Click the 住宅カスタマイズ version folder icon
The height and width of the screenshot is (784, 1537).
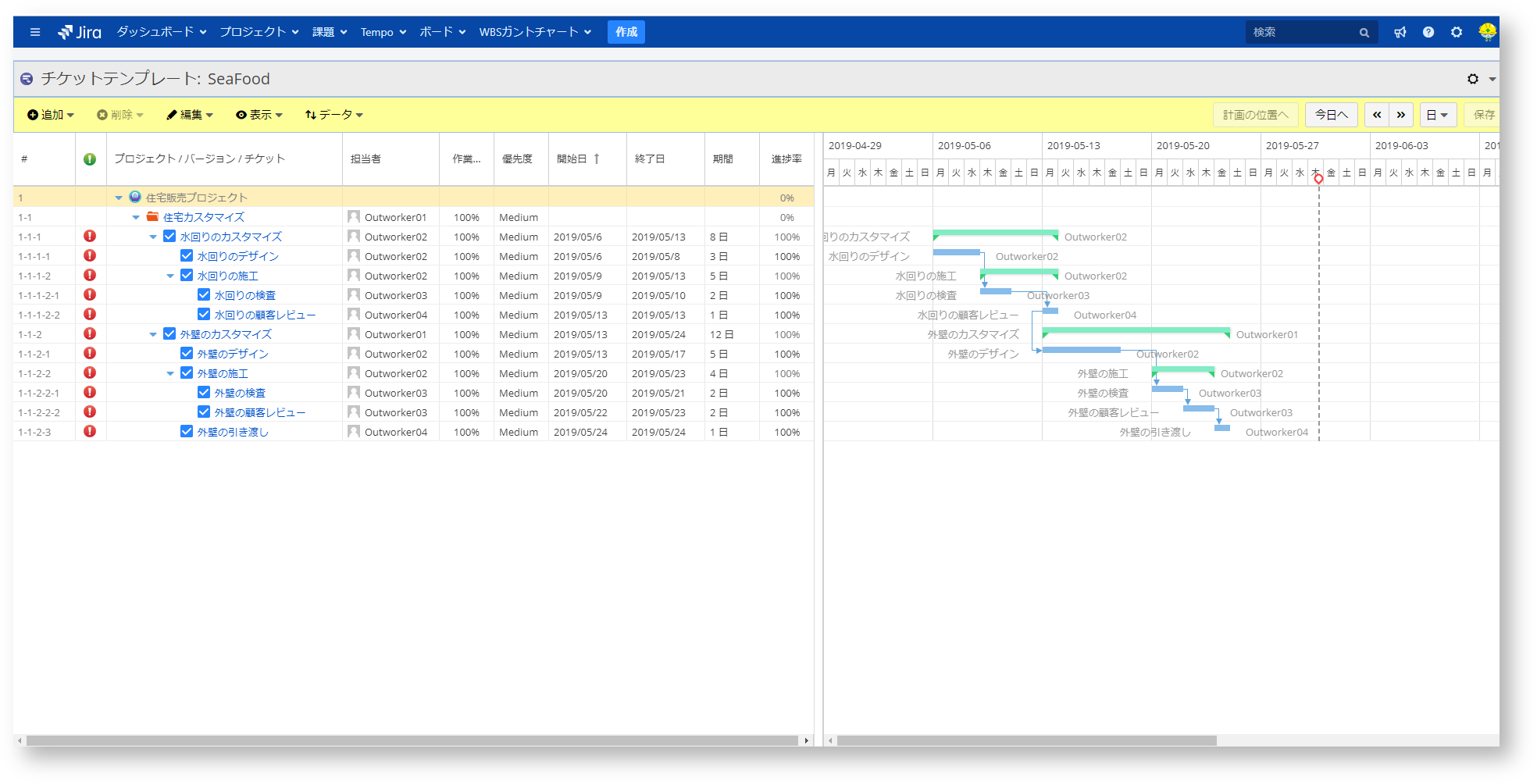pos(152,216)
